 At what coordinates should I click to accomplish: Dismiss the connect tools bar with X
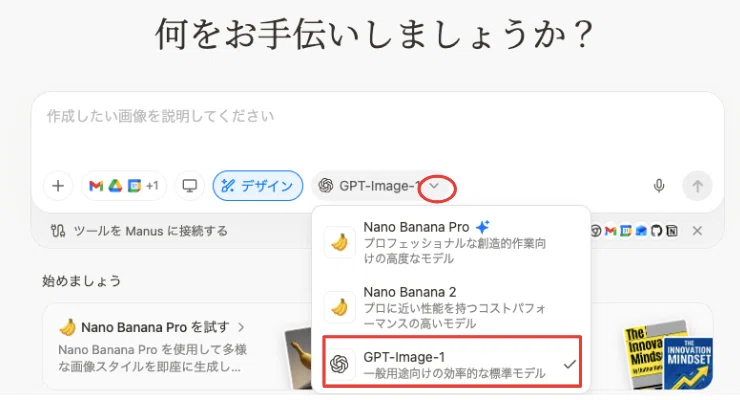pyautogui.click(x=697, y=231)
